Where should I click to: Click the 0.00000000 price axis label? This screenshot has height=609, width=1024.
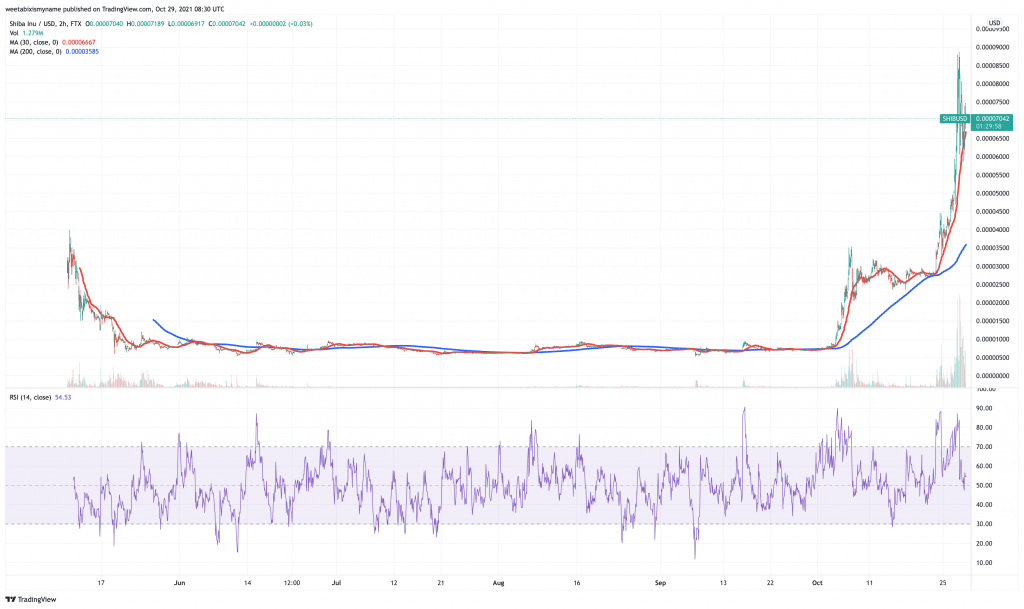pyautogui.click(x=993, y=376)
